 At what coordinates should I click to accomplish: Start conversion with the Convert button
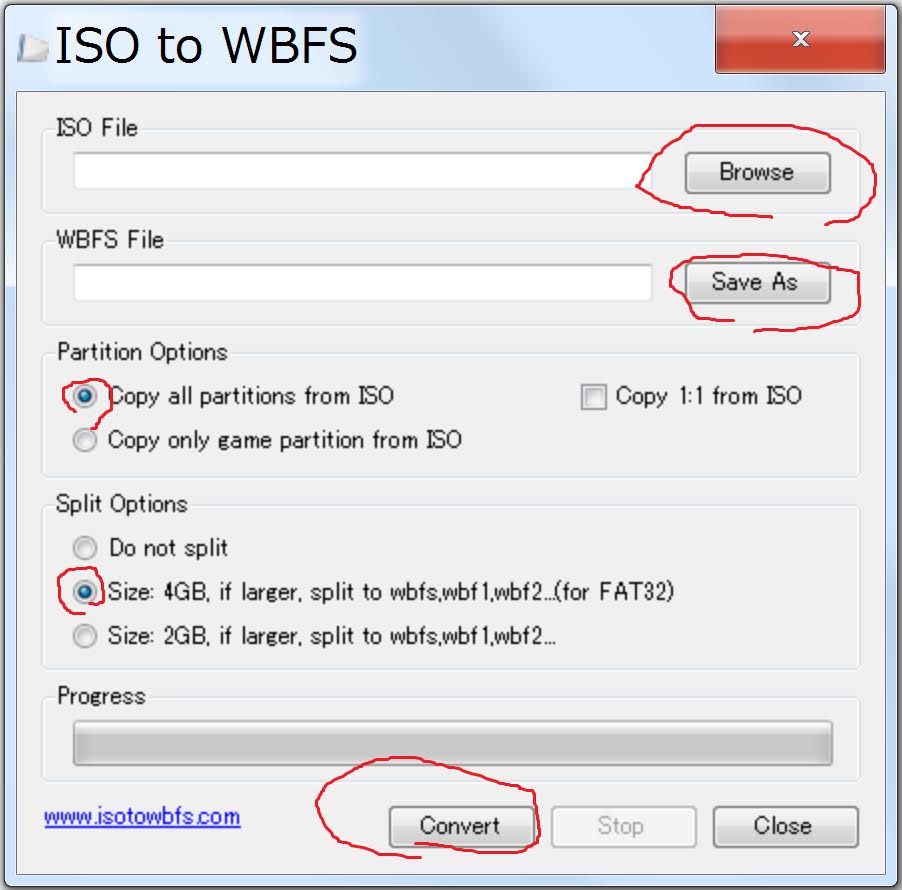pyautogui.click(x=461, y=826)
